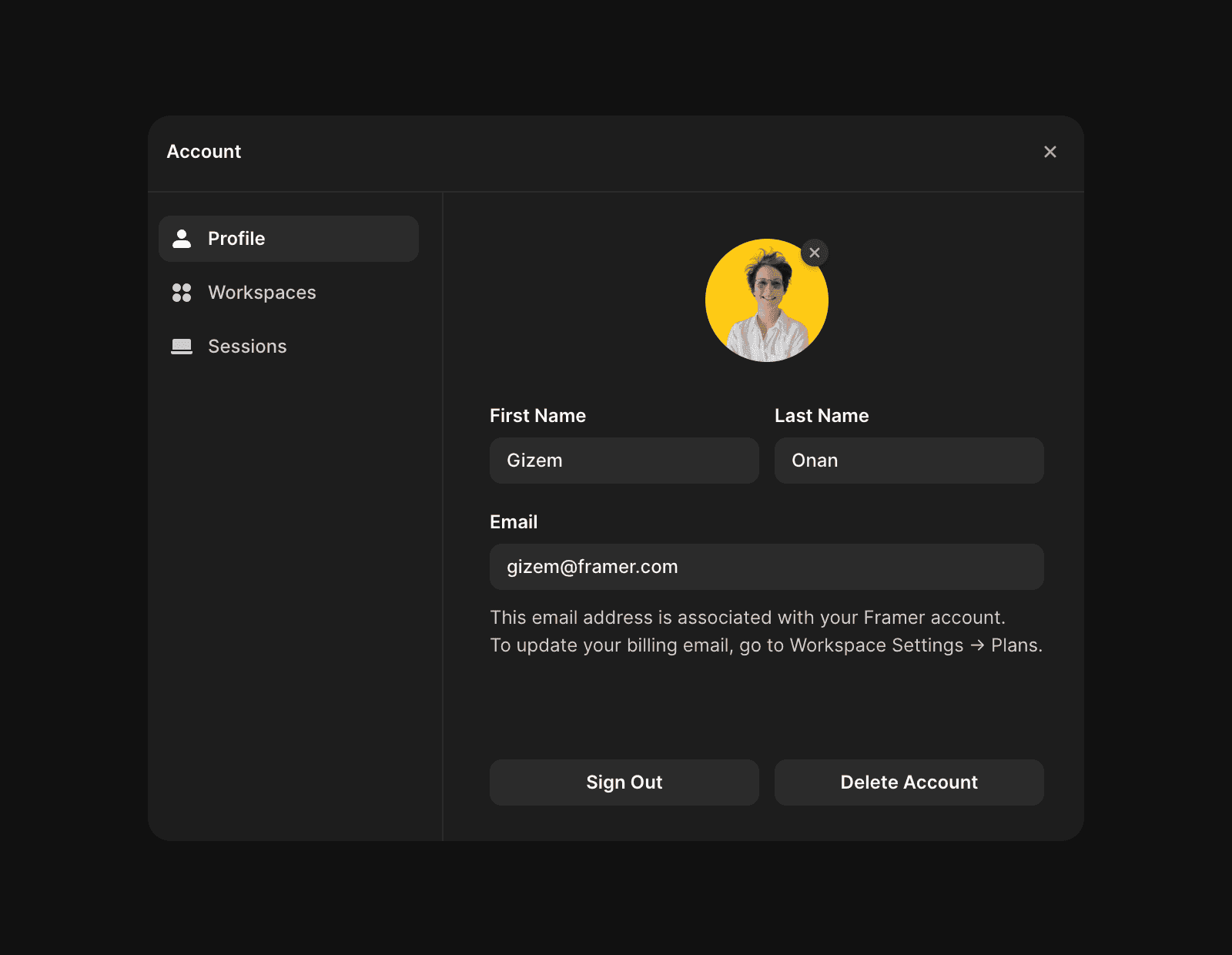Click the Email label
The height and width of the screenshot is (955, 1232).
[514, 522]
